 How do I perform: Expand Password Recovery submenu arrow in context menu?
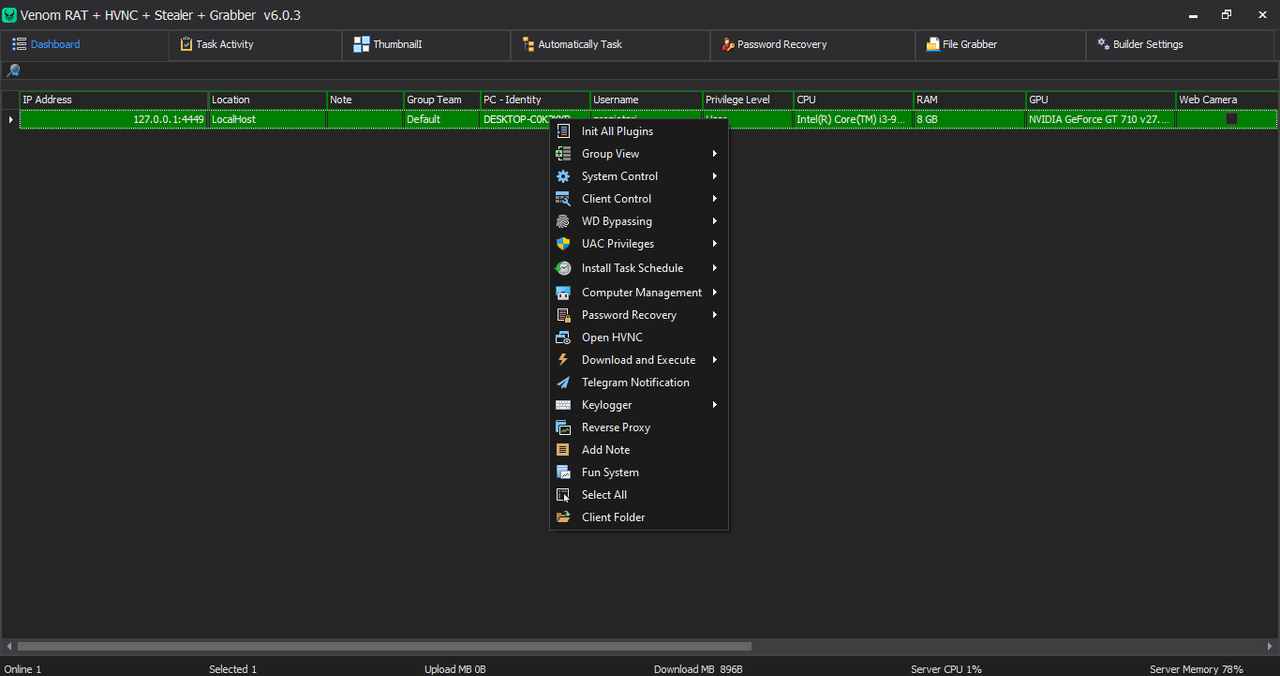point(715,315)
